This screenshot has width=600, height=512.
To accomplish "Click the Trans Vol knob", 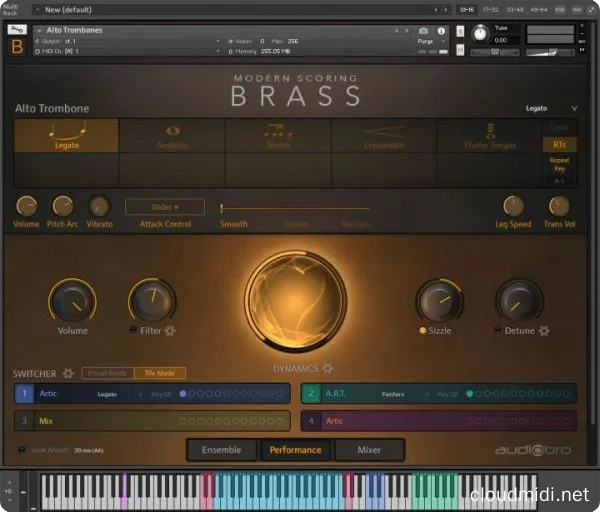I will pyautogui.click(x=559, y=206).
